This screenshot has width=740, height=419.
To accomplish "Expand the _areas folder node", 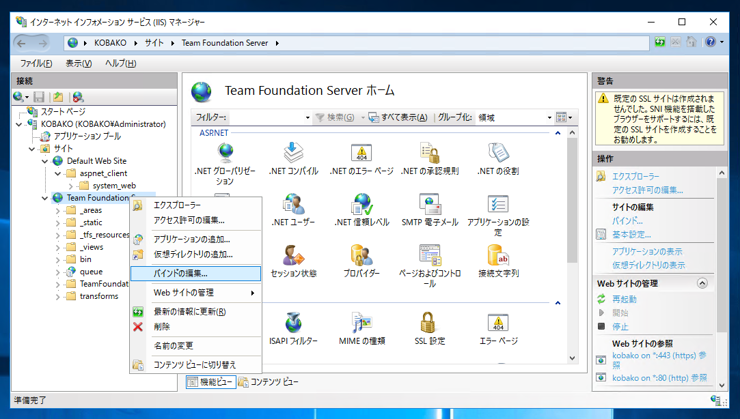I will coord(58,210).
